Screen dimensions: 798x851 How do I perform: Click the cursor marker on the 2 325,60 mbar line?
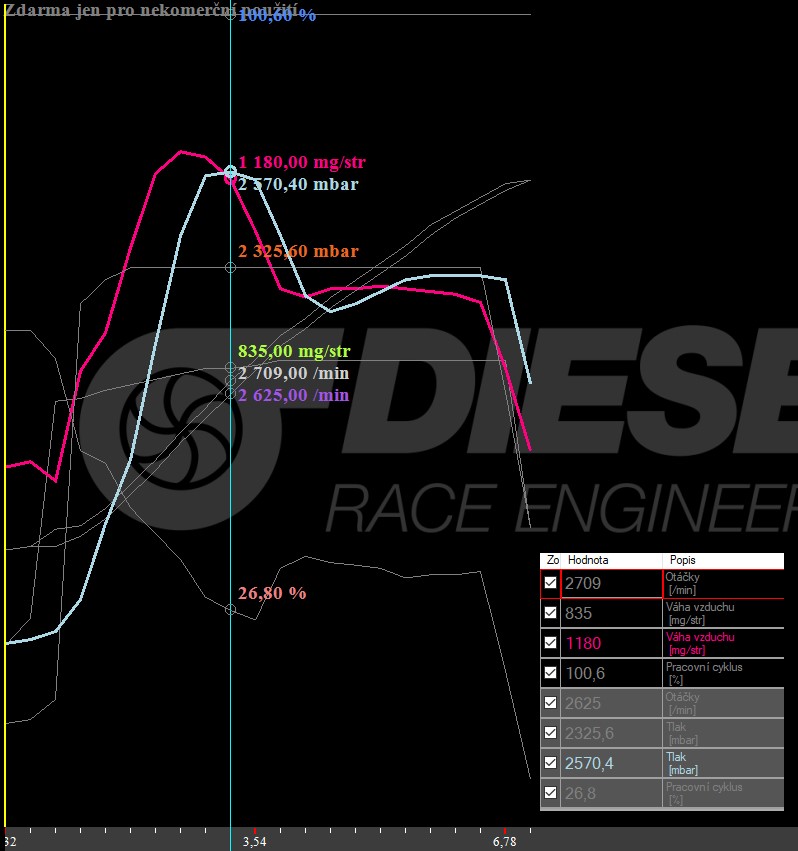click(230, 268)
